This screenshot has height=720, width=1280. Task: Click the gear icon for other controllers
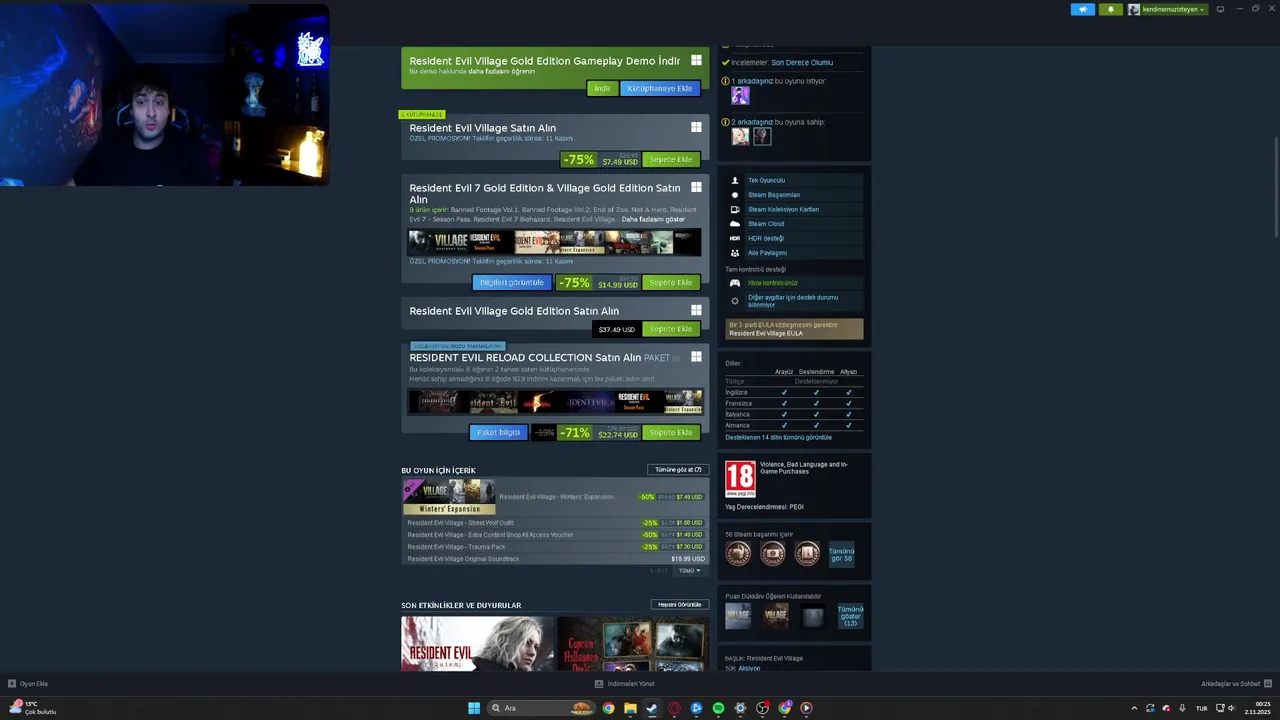735,300
